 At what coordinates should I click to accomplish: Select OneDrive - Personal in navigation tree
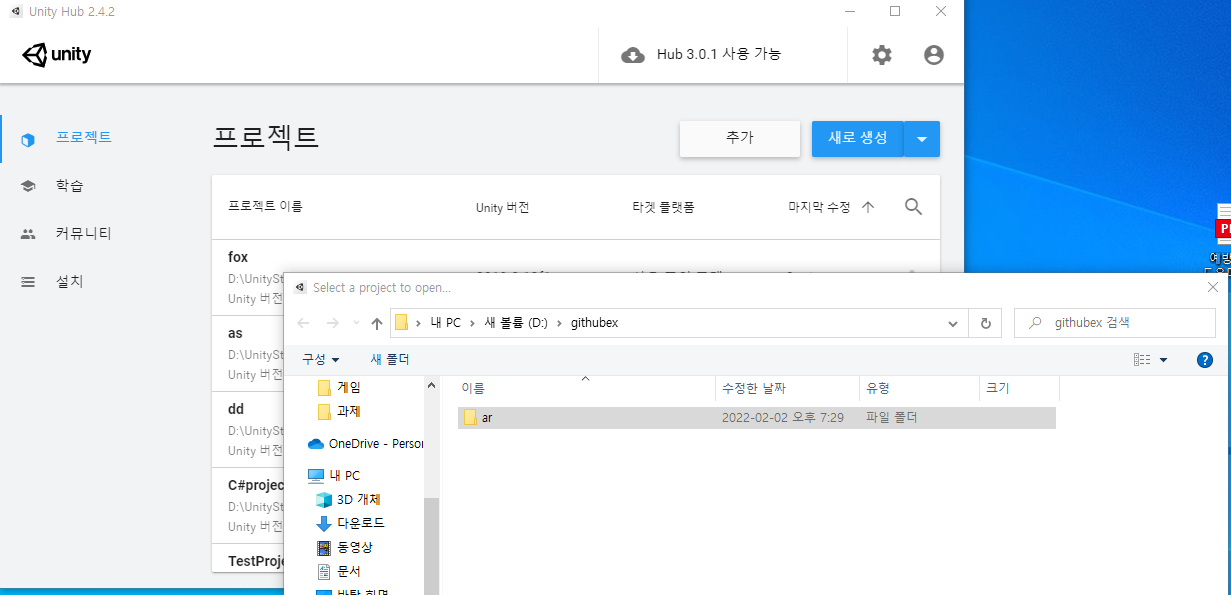(365, 444)
